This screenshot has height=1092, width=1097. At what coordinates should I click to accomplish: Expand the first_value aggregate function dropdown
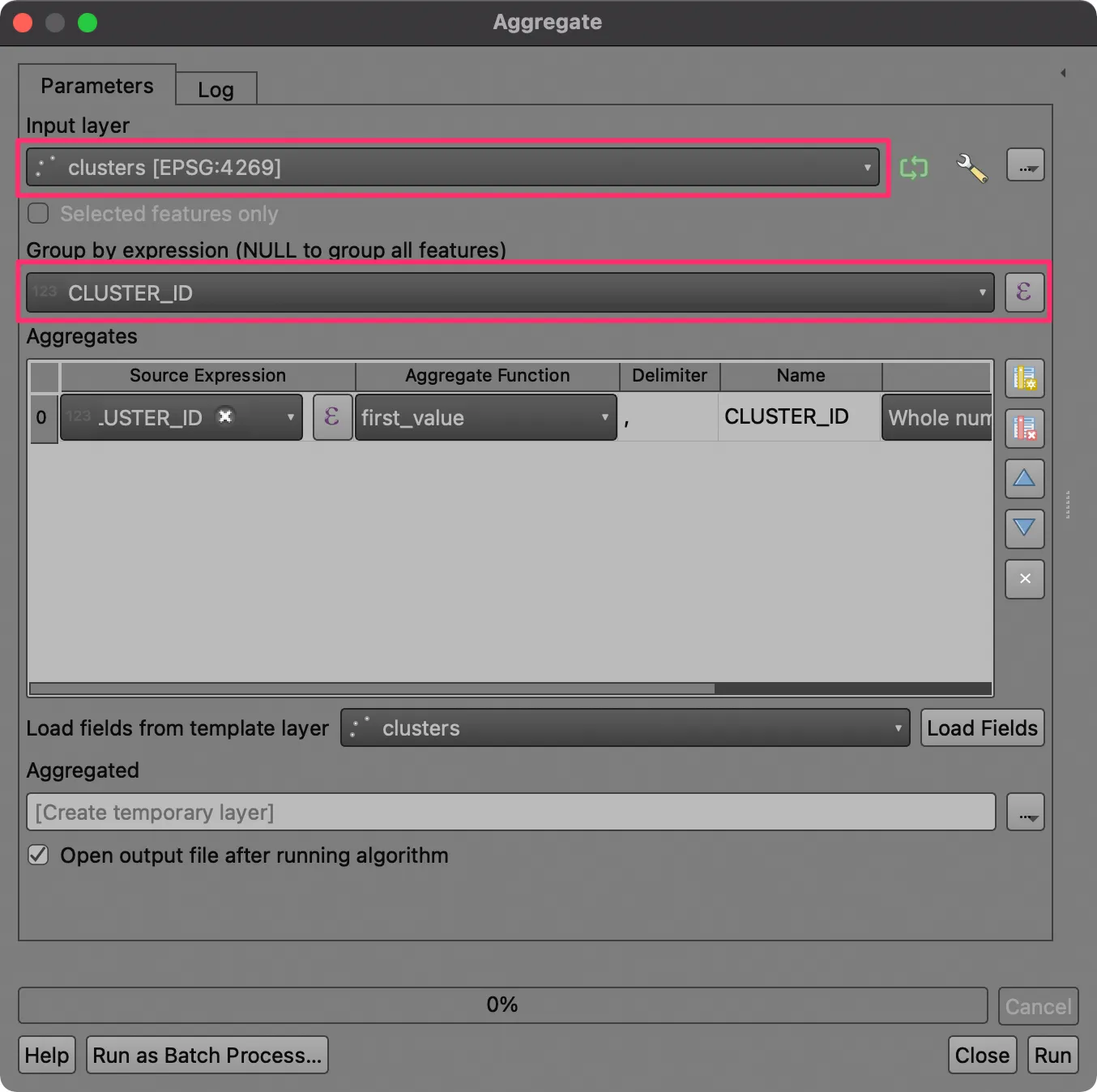[x=486, y=417]
